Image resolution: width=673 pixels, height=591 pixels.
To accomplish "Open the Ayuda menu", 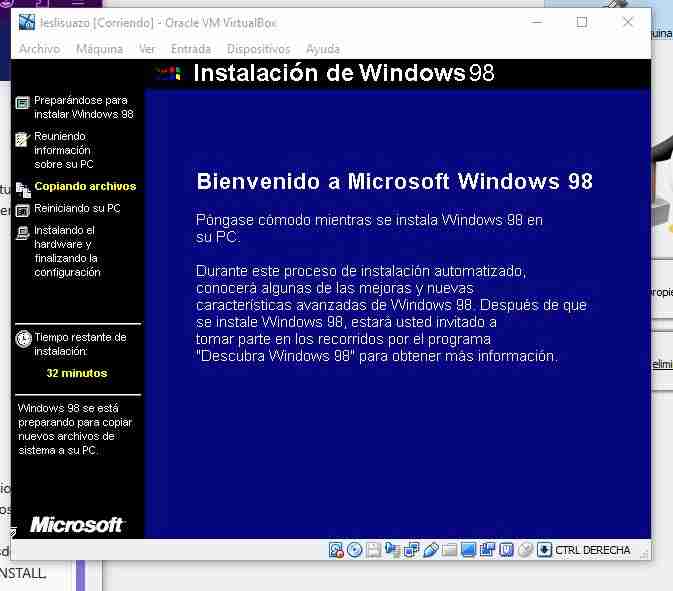I will coord(322,49).
